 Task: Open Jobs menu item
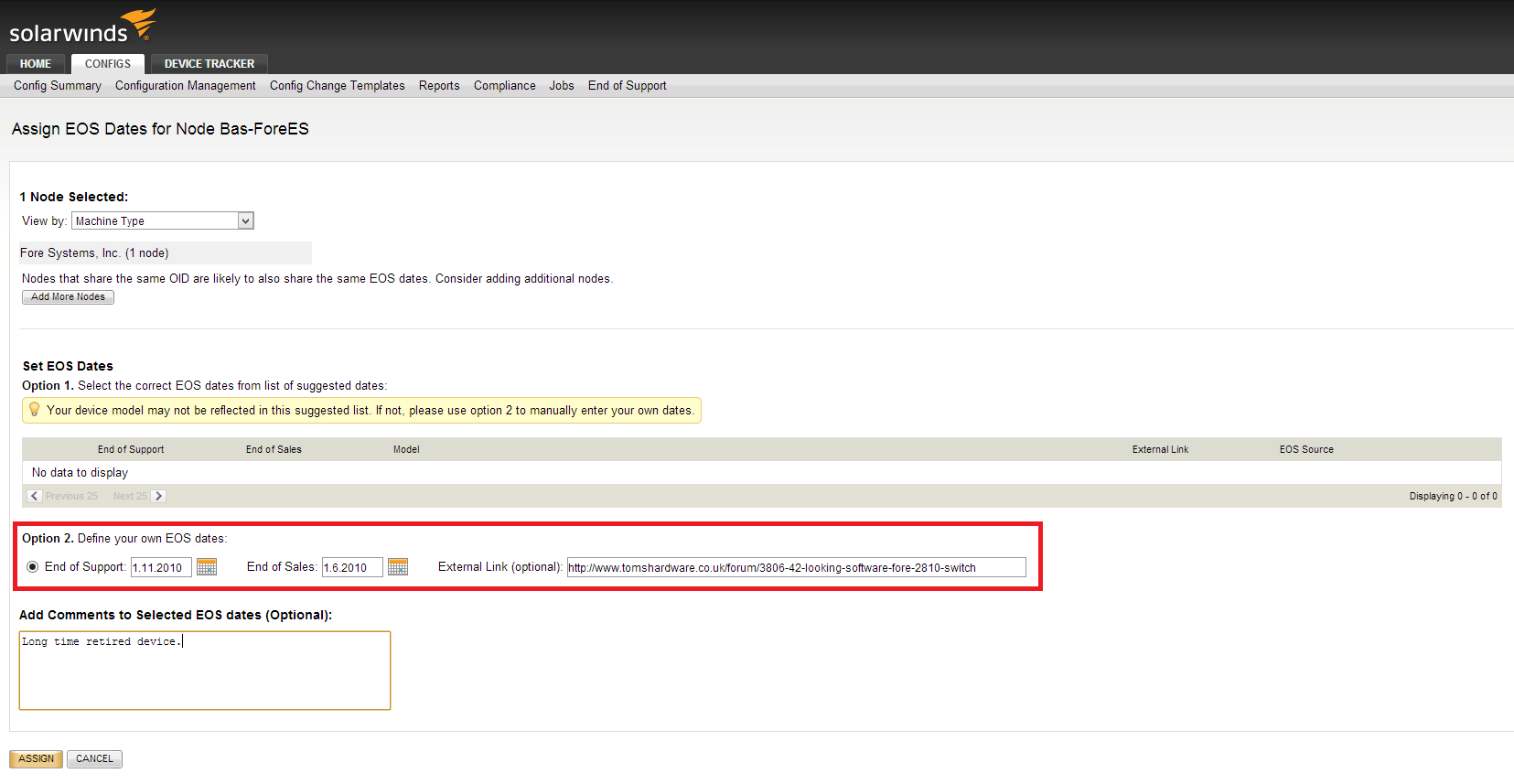point(562,85)
